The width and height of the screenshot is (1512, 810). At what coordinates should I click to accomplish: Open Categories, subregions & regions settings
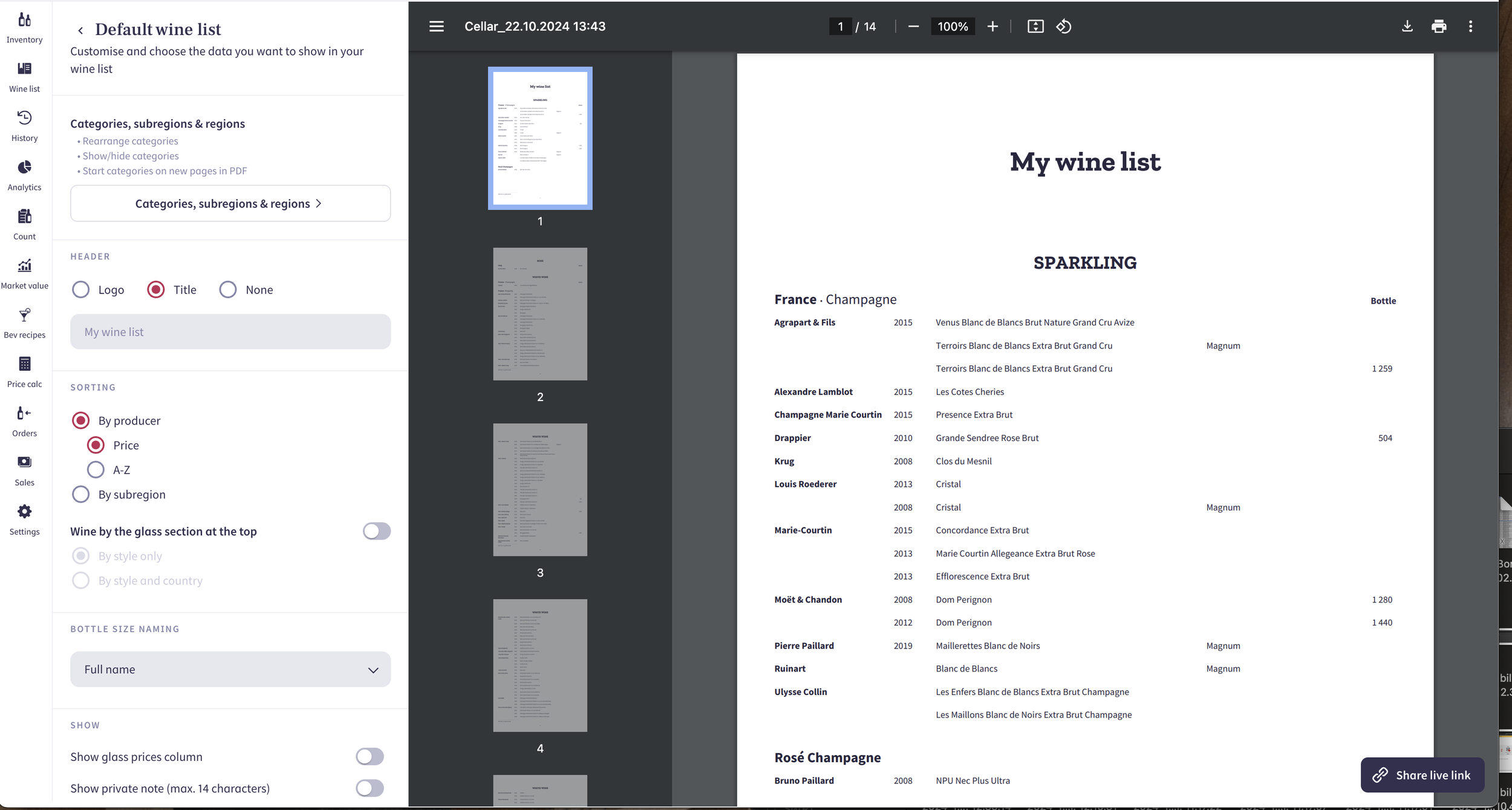230,203
